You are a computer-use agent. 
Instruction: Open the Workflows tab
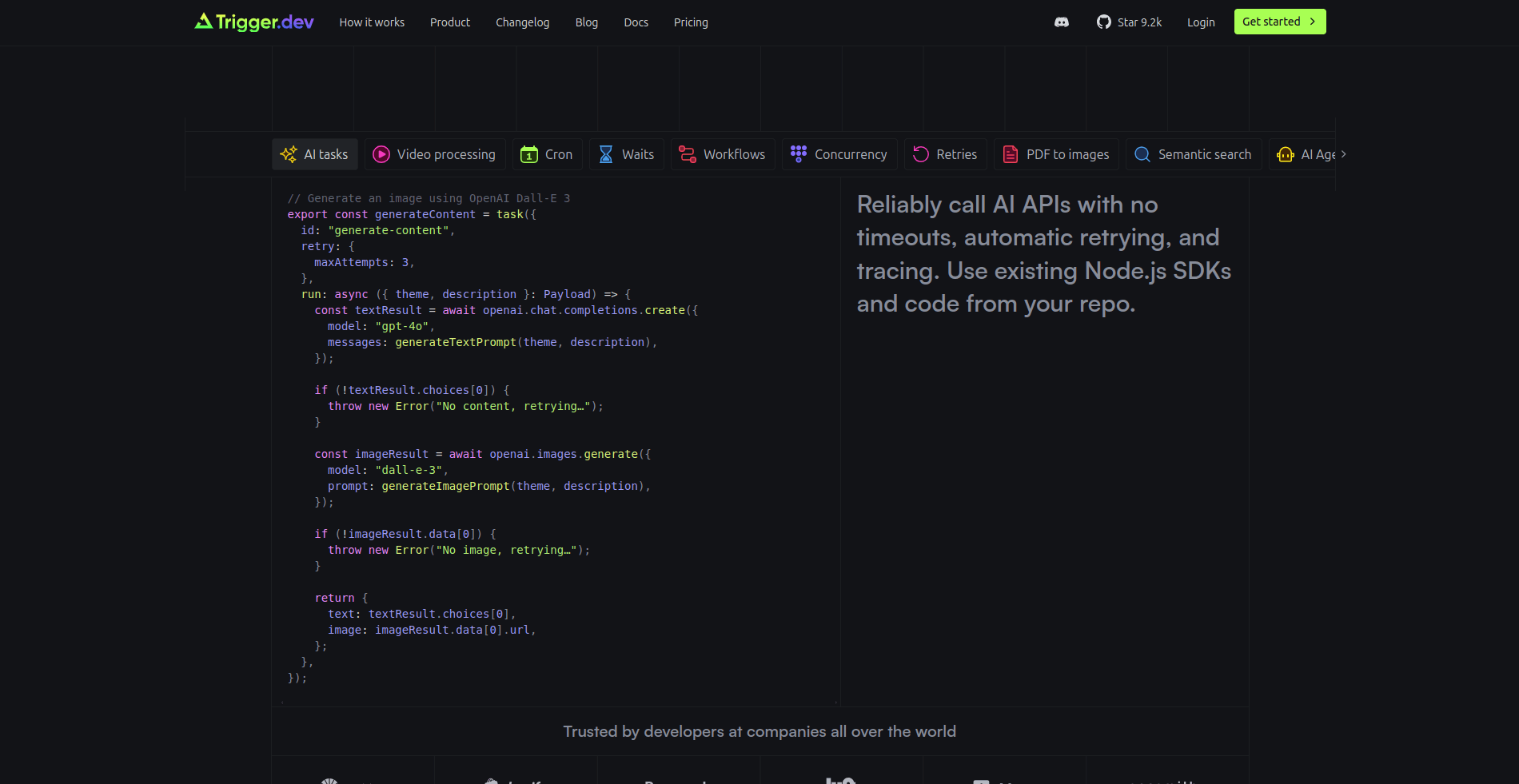point(723,154)
